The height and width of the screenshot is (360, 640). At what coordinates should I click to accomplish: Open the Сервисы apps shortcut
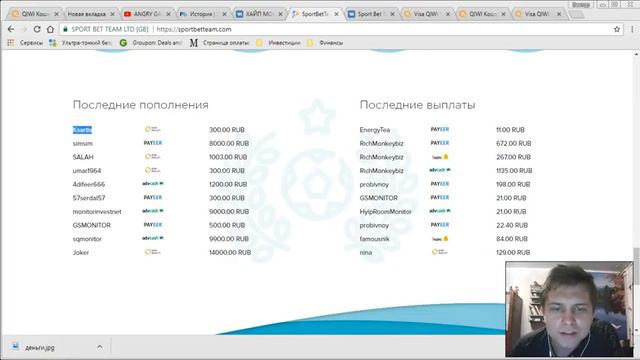[25, 42]
